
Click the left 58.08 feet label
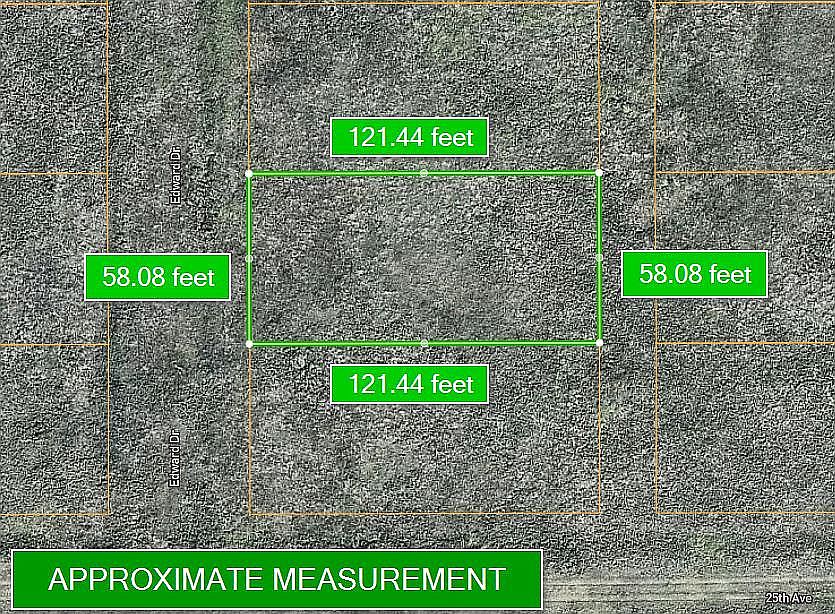(x=158, y=277)
